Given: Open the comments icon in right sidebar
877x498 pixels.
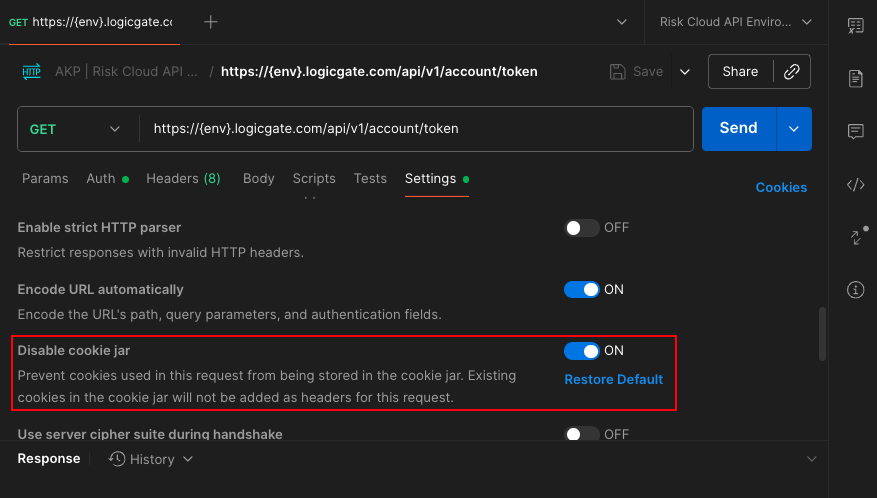Looking at the screenshot, I should pyautogui.click(x=855, y=131).
